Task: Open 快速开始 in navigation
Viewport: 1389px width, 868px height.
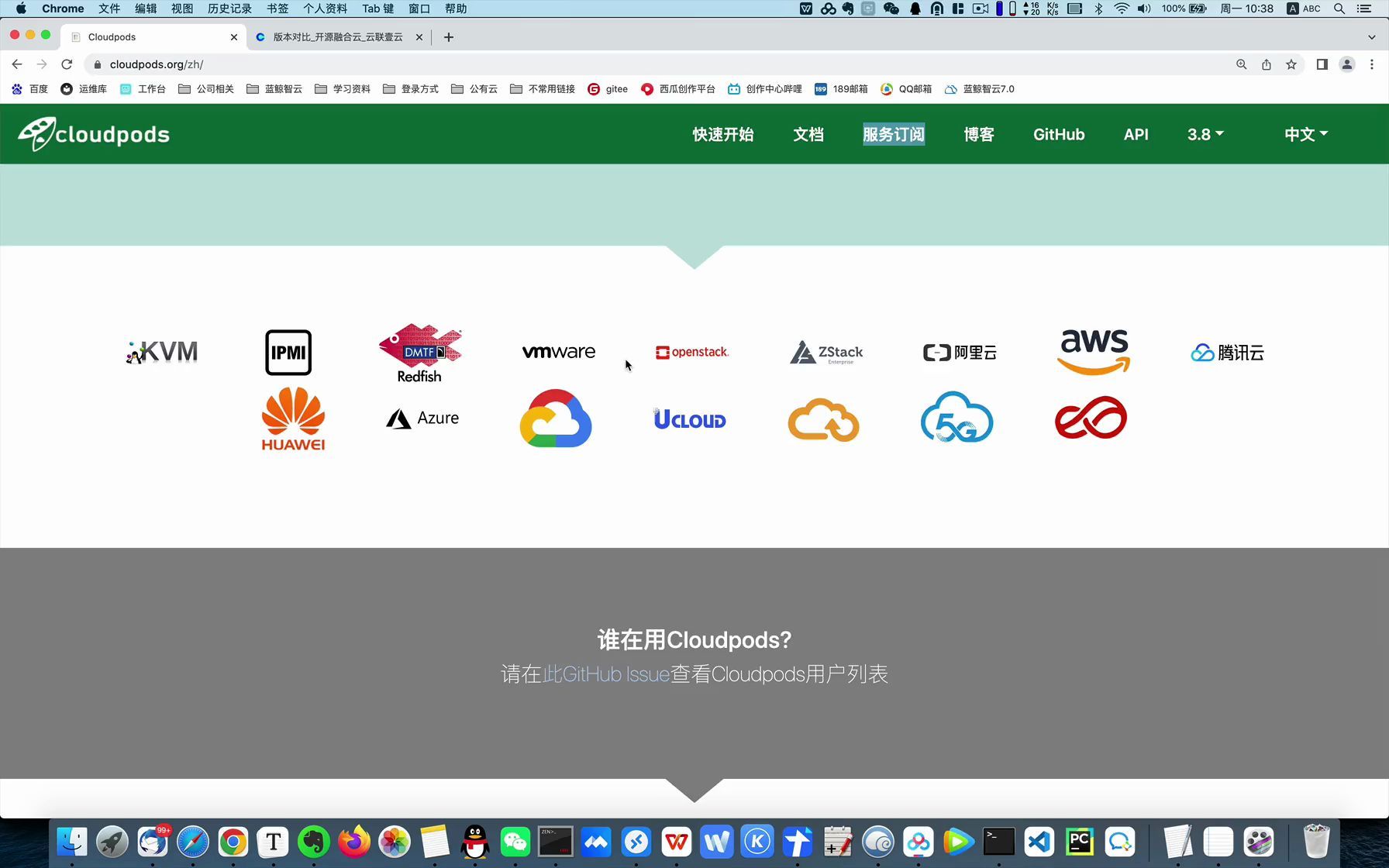Action: [723, 134]
